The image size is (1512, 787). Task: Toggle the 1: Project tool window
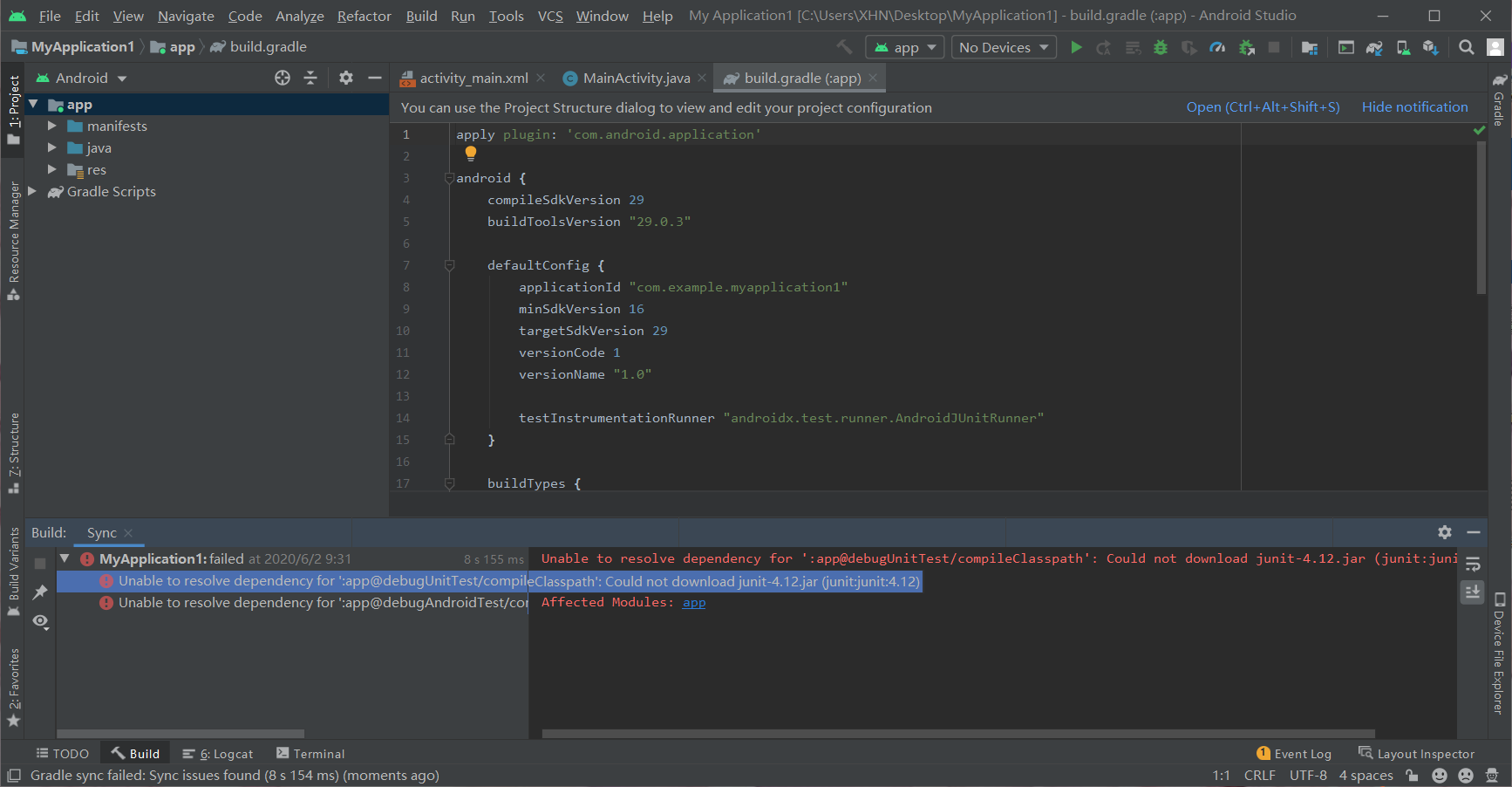[14, 110]
